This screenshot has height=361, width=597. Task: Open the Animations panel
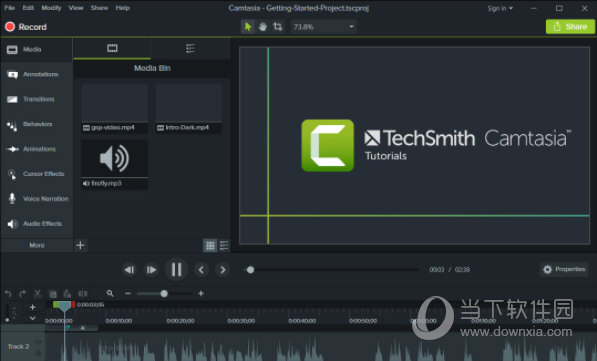click(37, 149)
